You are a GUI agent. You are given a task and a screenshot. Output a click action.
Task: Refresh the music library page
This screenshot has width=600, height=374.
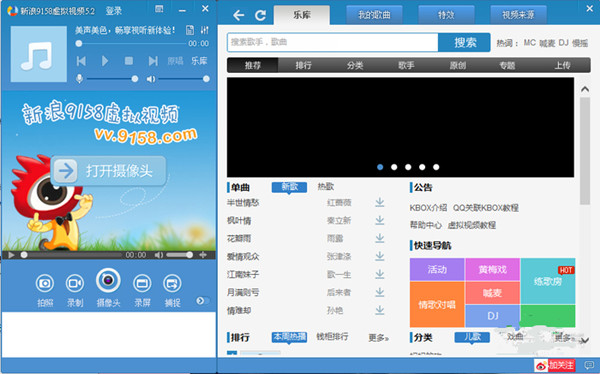point(261,15)
